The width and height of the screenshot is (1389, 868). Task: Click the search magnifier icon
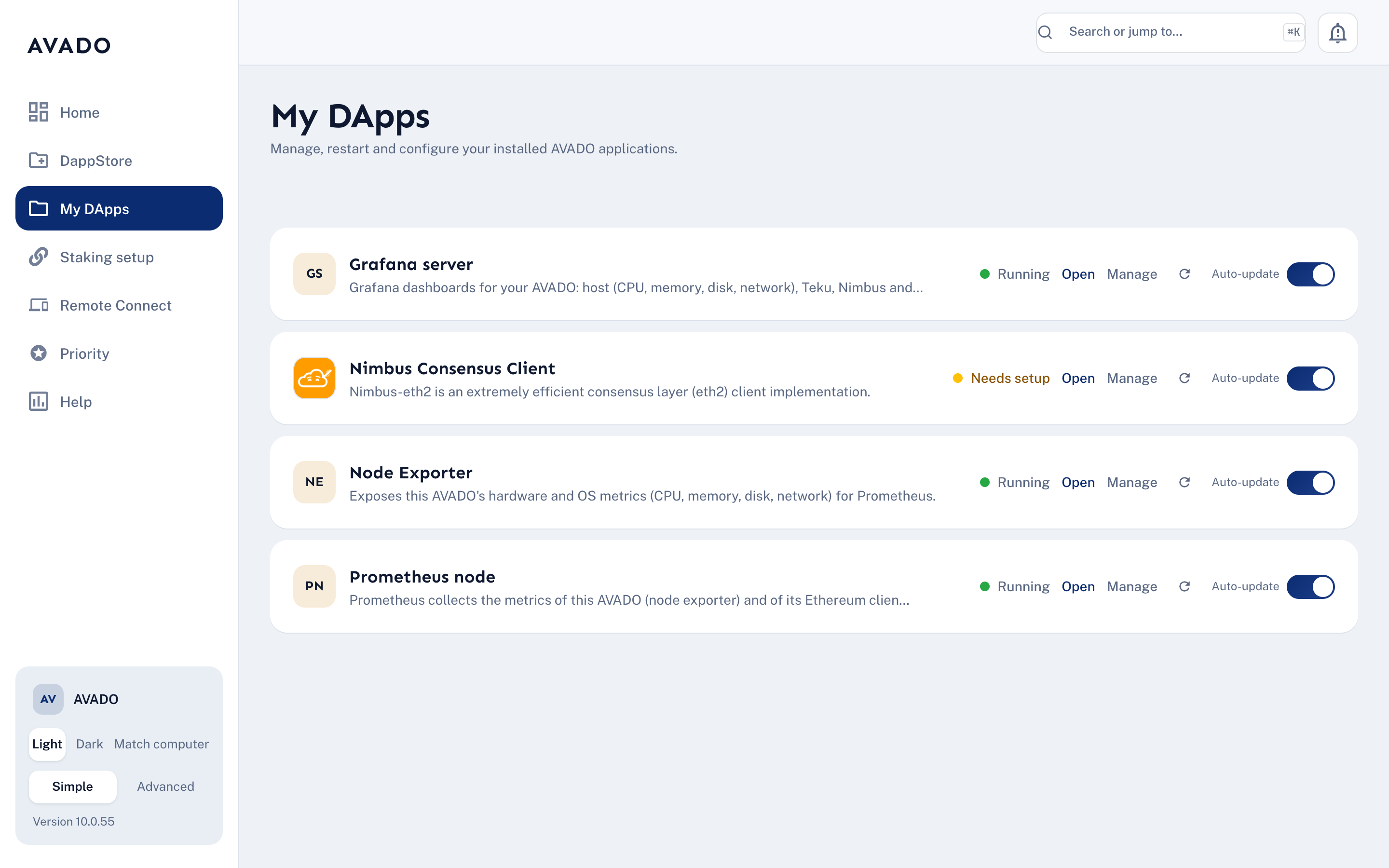pos(1045,32)
